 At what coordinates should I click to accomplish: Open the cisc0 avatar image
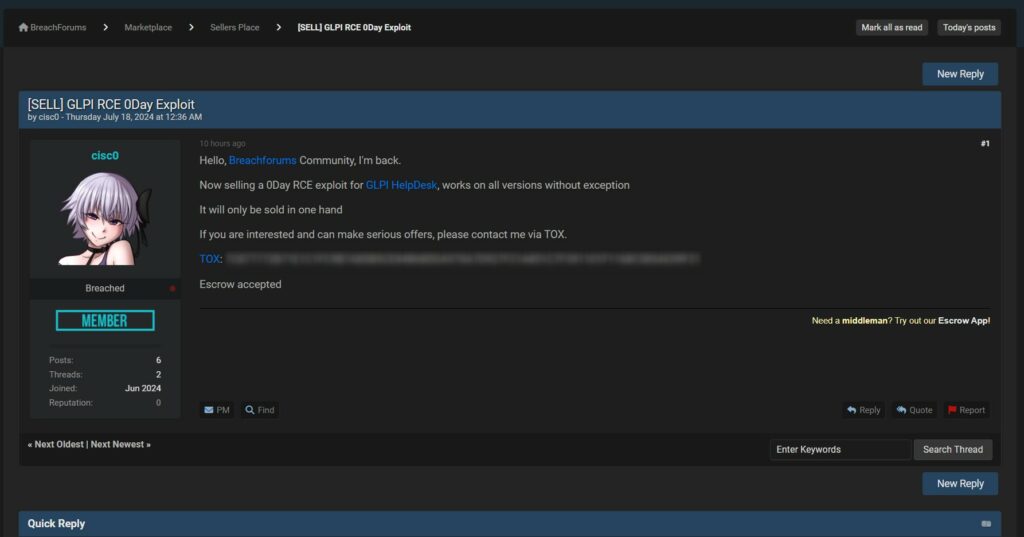pos(104,218)
